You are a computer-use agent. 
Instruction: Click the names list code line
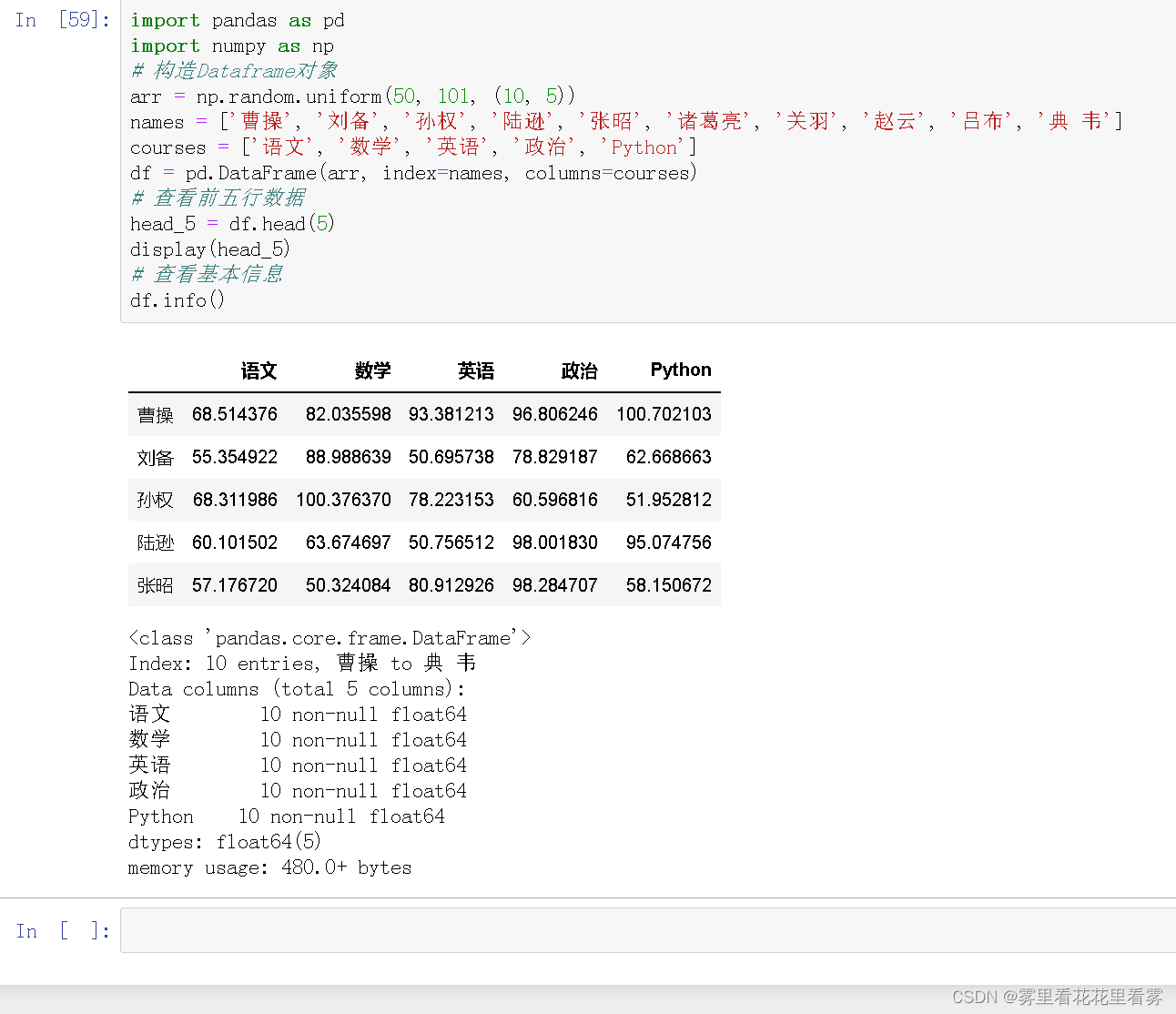(x=627, y=121)
